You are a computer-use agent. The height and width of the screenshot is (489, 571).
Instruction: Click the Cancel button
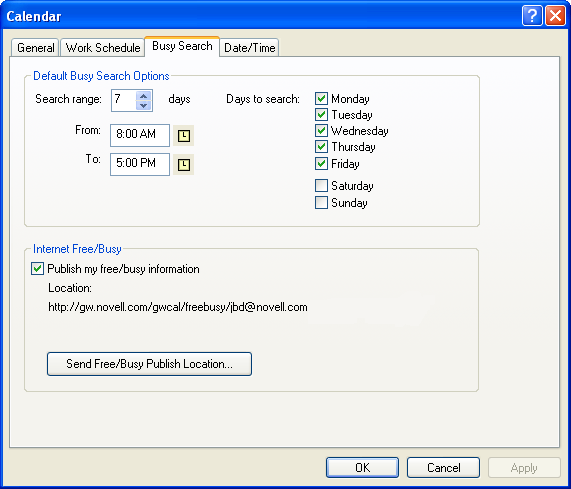coord(443,468)
